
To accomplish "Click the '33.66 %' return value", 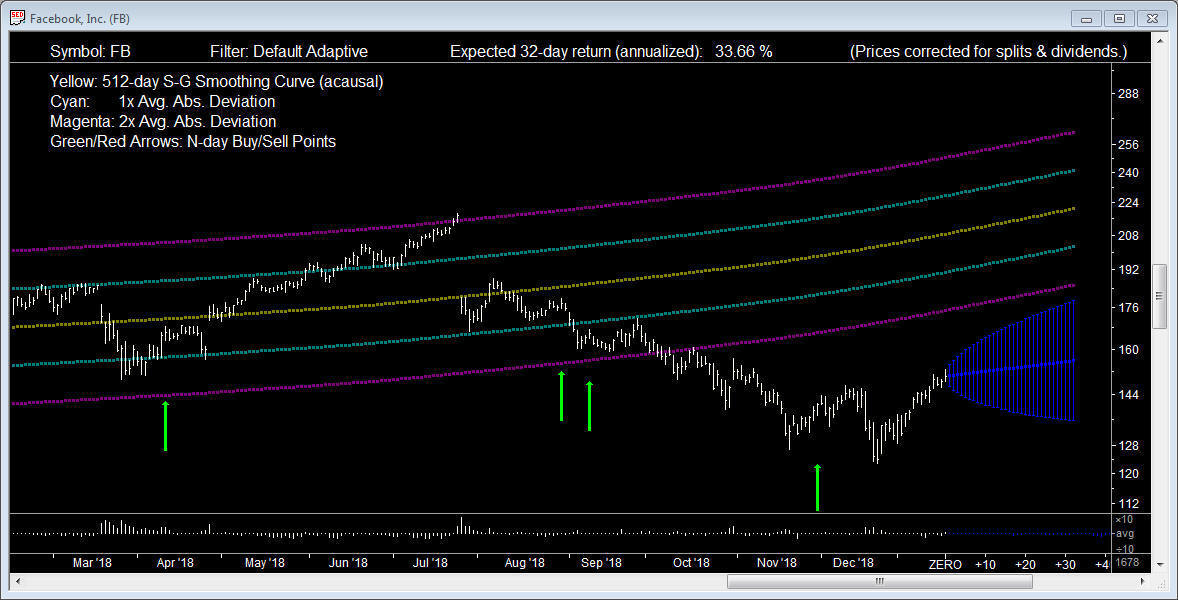I will (x=745, y=51).
